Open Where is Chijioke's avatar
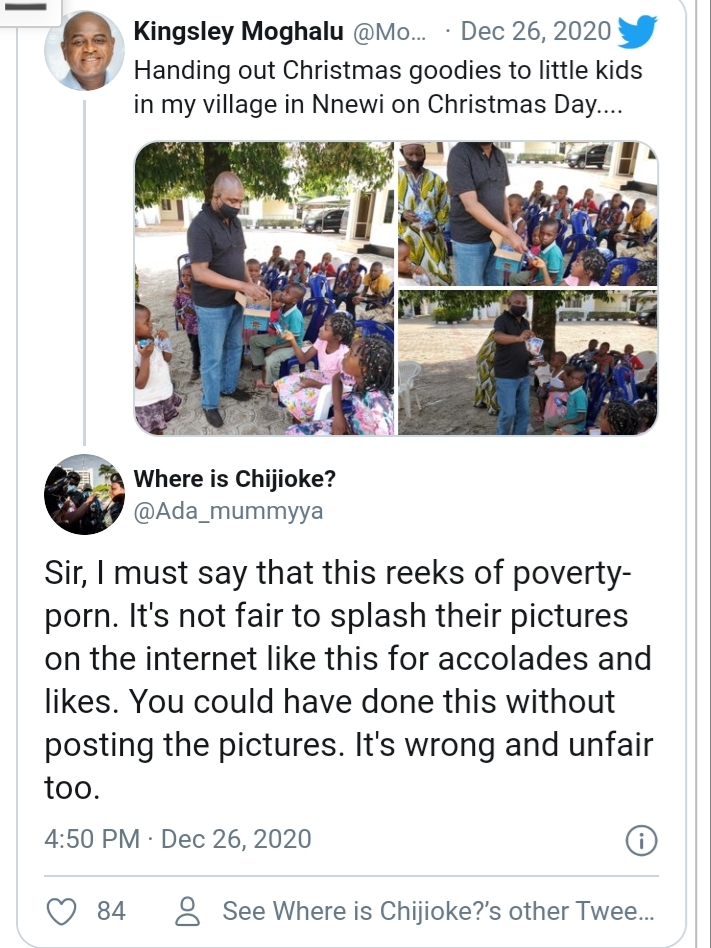Viewport: 711px width, 948px height. [x=84, y=495]
